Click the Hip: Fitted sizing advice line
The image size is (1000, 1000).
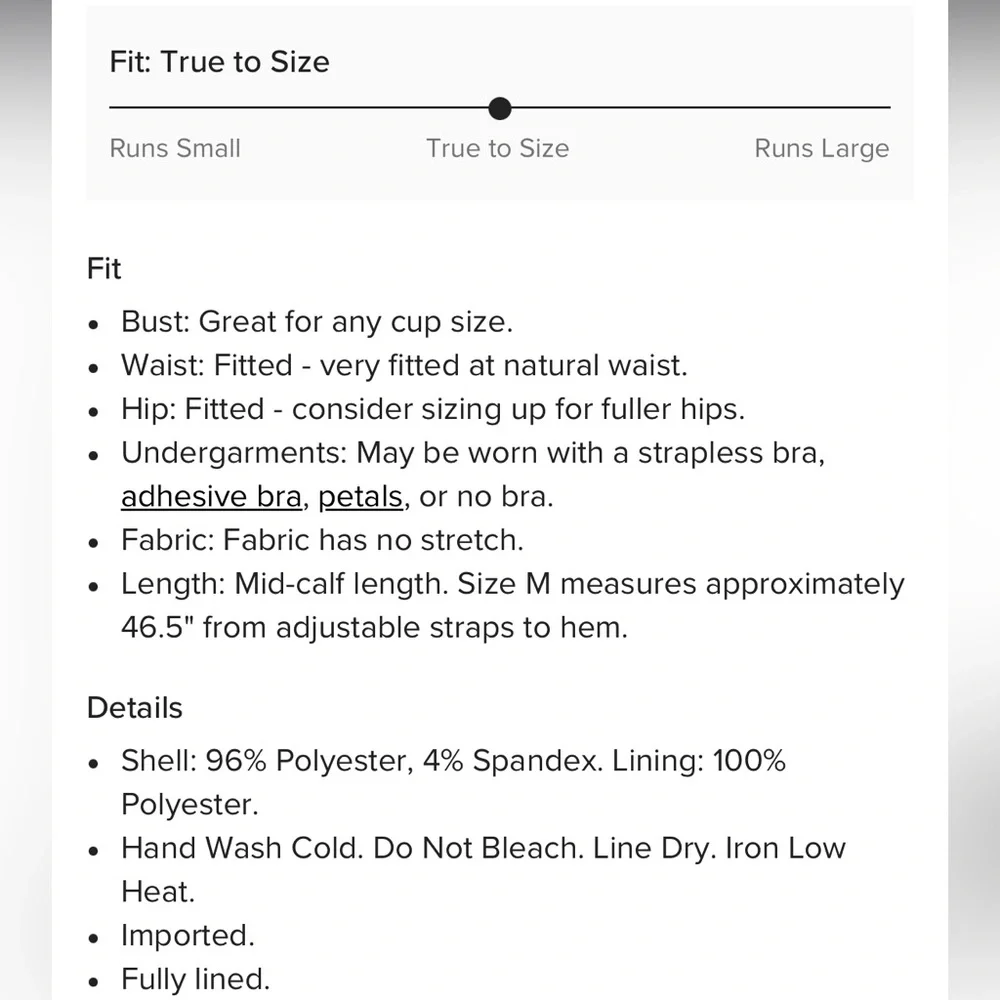point(433,409)
